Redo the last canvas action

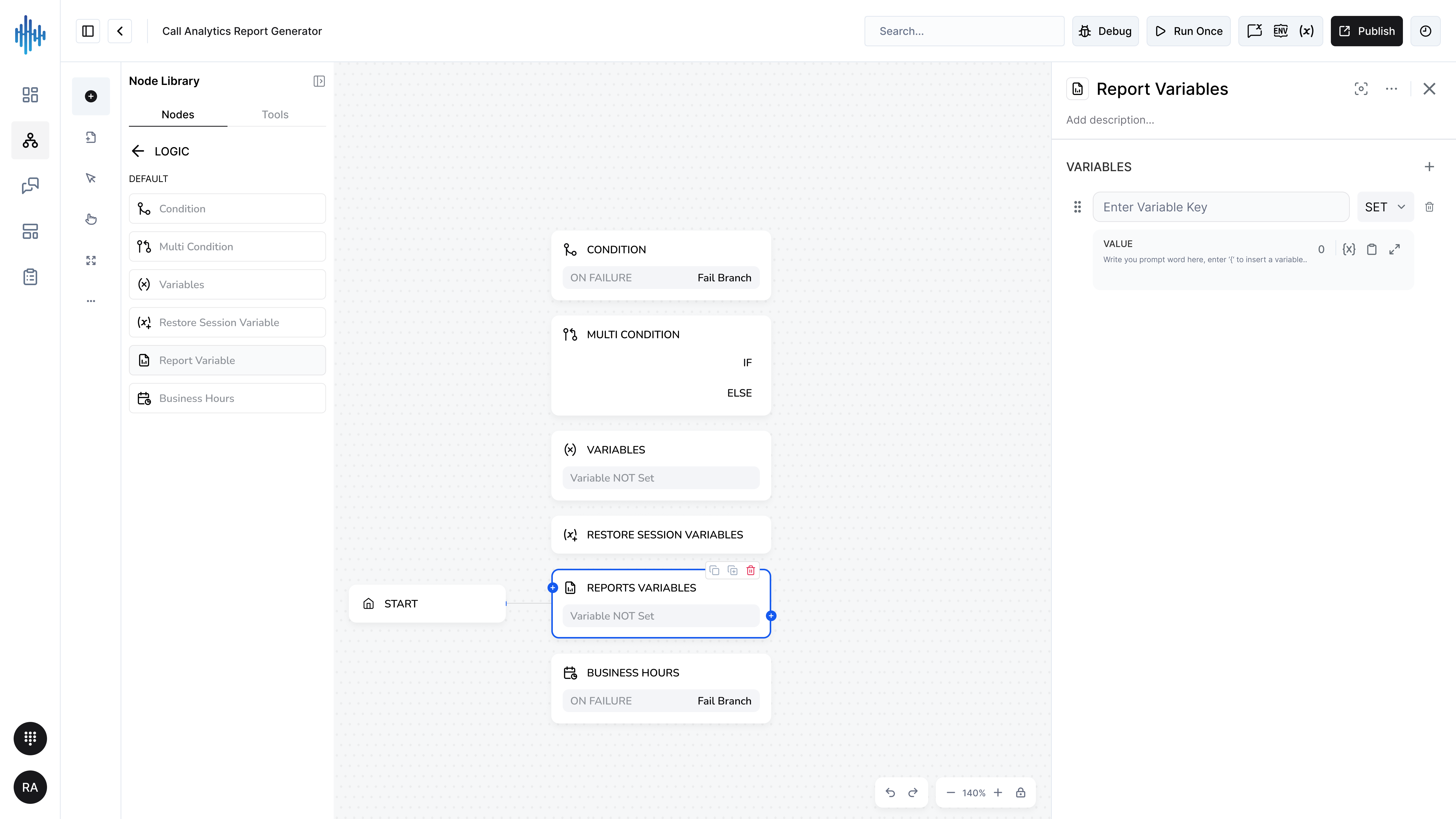913,792
